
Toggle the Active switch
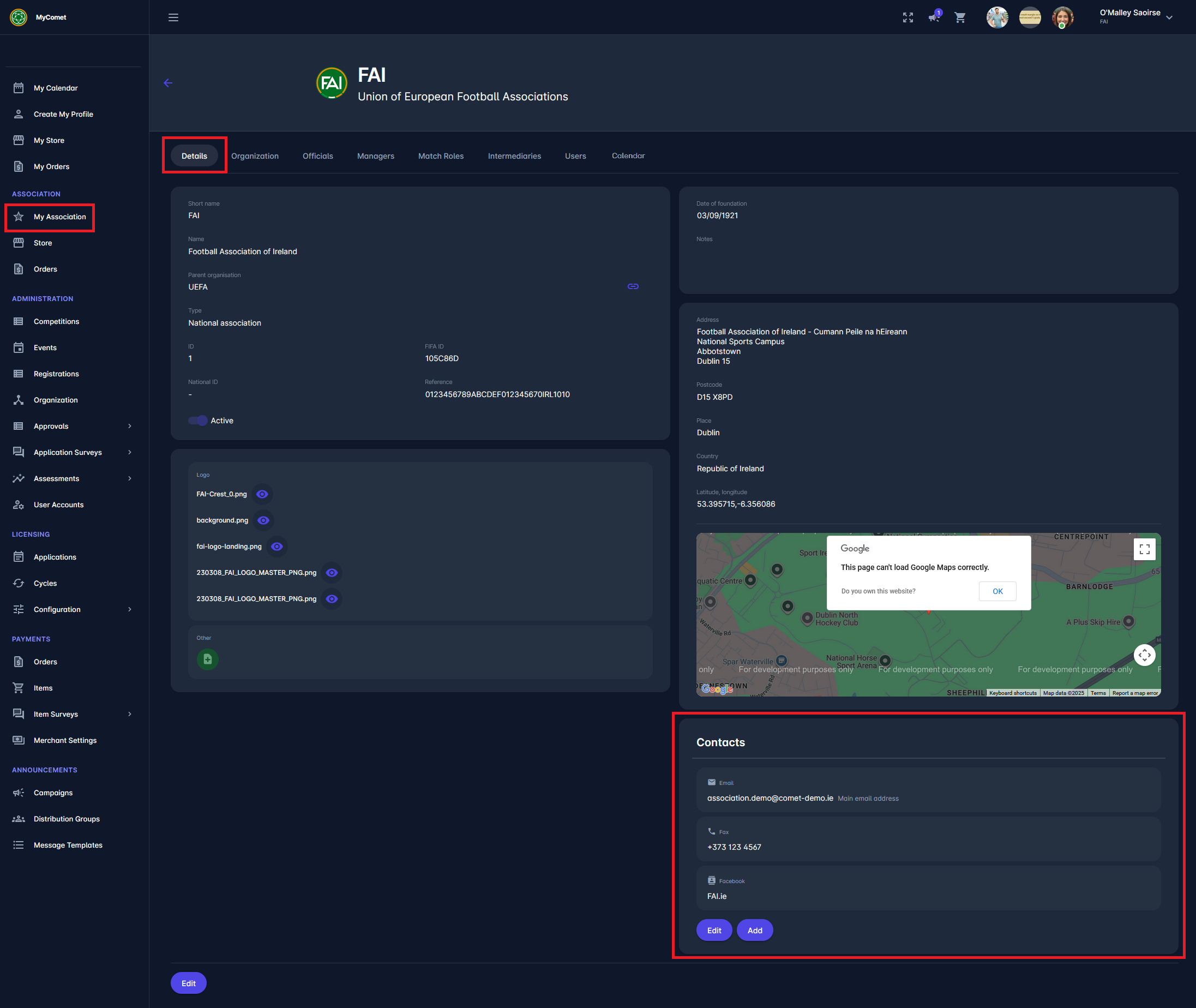[199, 421]
